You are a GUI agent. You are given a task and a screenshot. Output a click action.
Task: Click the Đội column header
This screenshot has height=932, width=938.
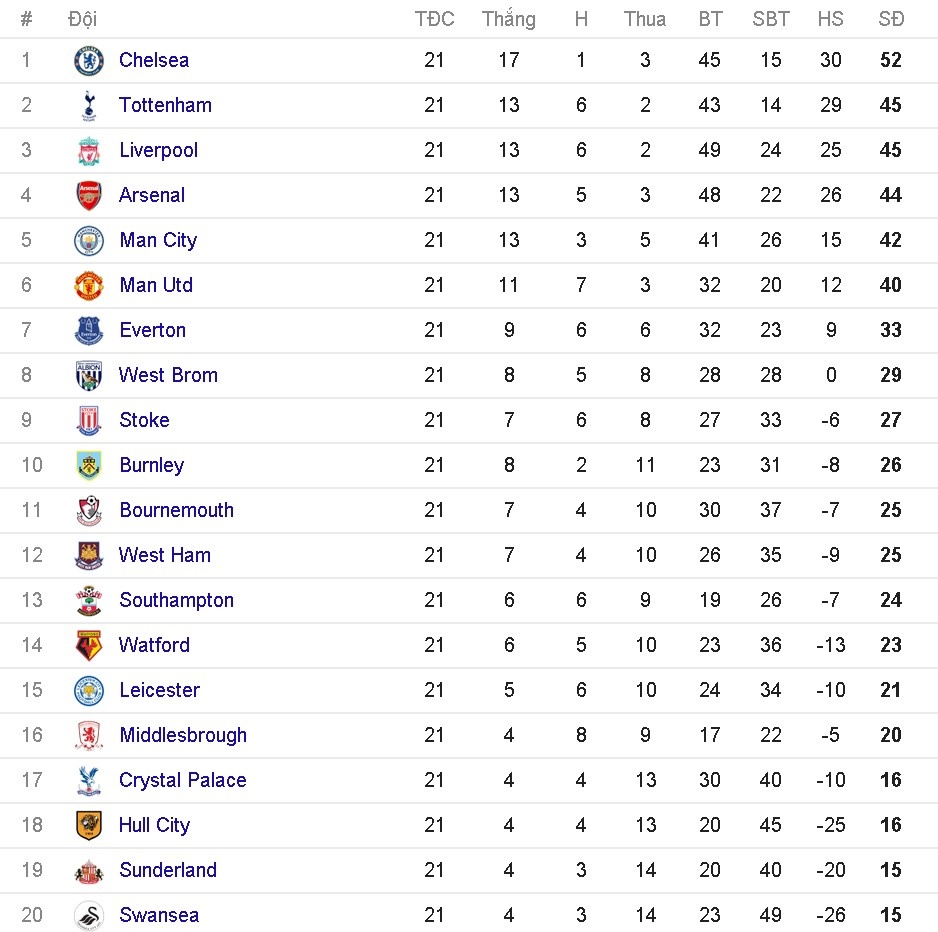82,19
